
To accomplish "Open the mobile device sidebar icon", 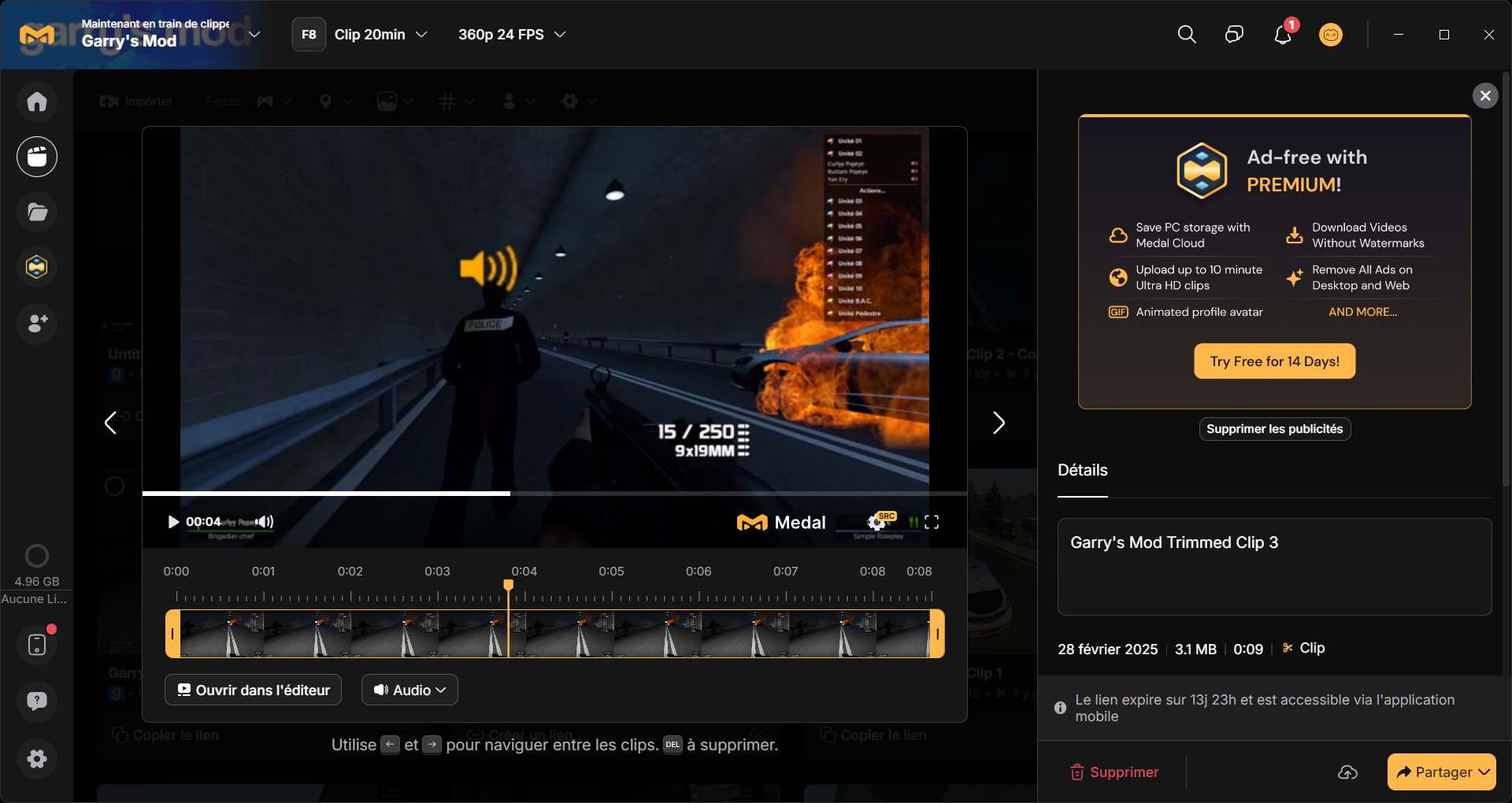I will [x=37, y=645].
